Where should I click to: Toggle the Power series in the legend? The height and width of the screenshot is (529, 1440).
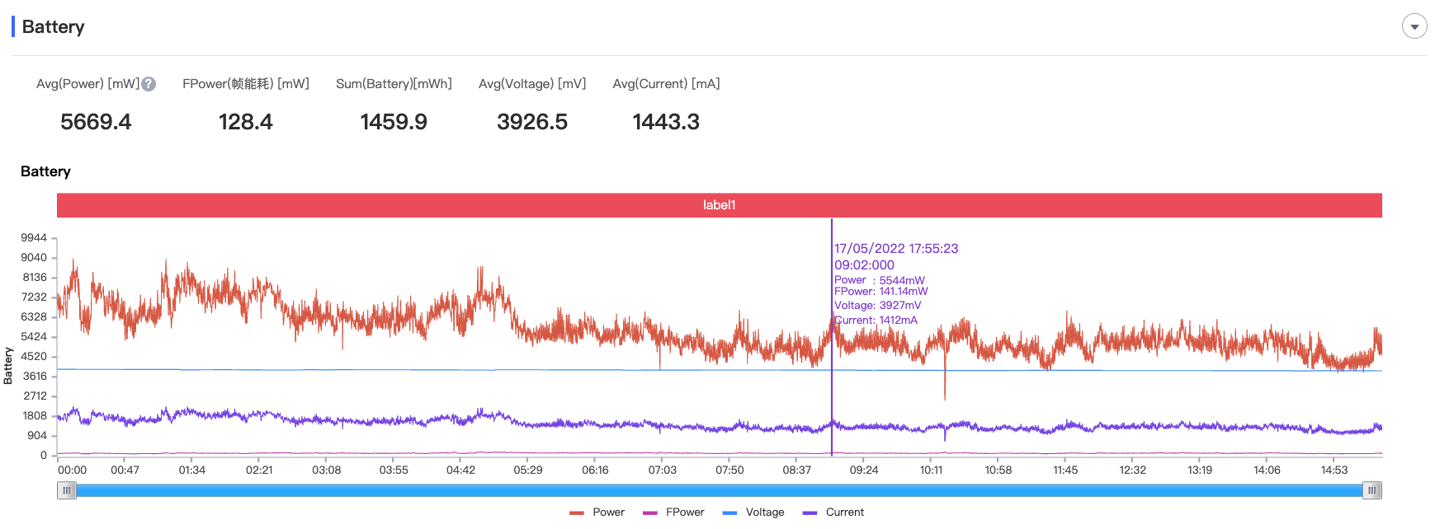[x=597, y=512]
